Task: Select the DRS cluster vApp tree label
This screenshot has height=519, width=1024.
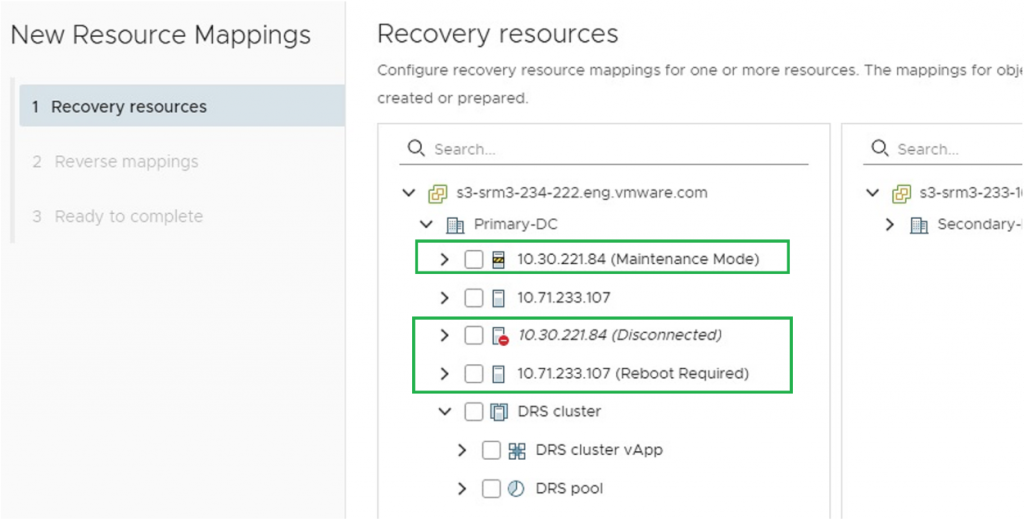Action: click(x=599, y=450)
